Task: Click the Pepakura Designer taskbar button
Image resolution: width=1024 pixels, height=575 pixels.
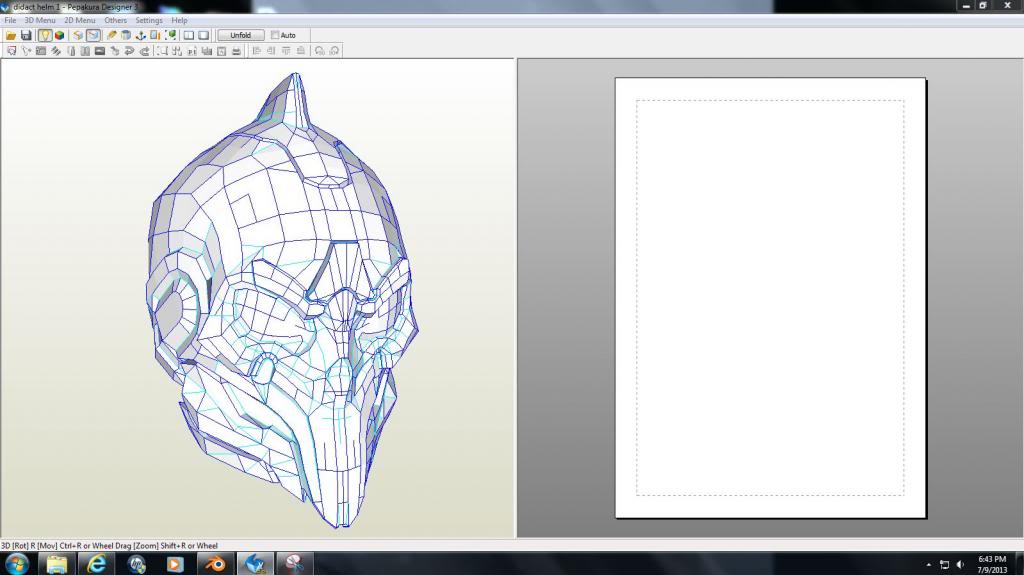Action: pos(255,563)
